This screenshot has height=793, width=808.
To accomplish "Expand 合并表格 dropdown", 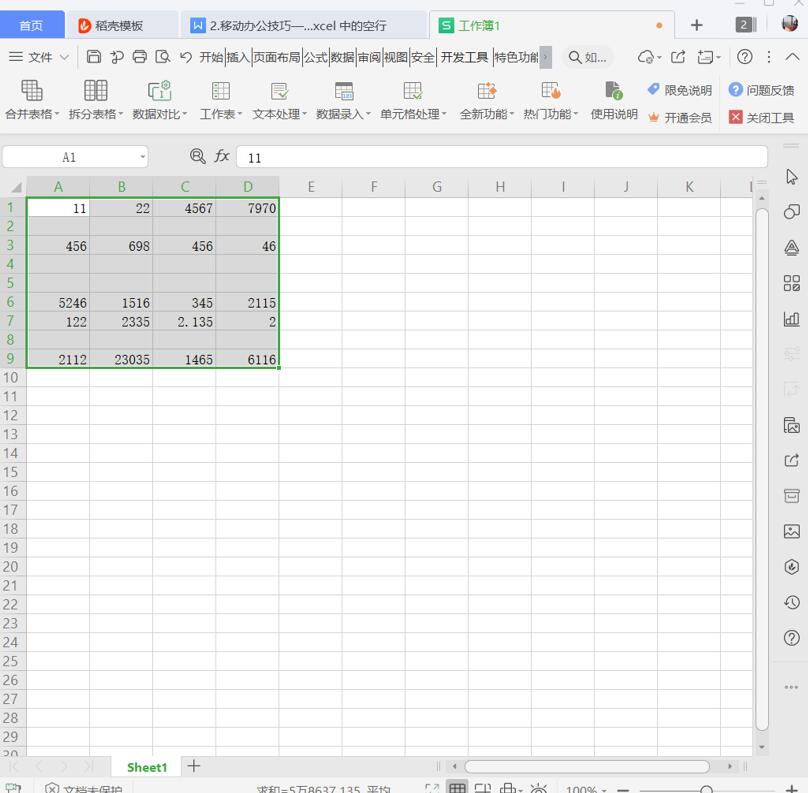I will (57, 114).
